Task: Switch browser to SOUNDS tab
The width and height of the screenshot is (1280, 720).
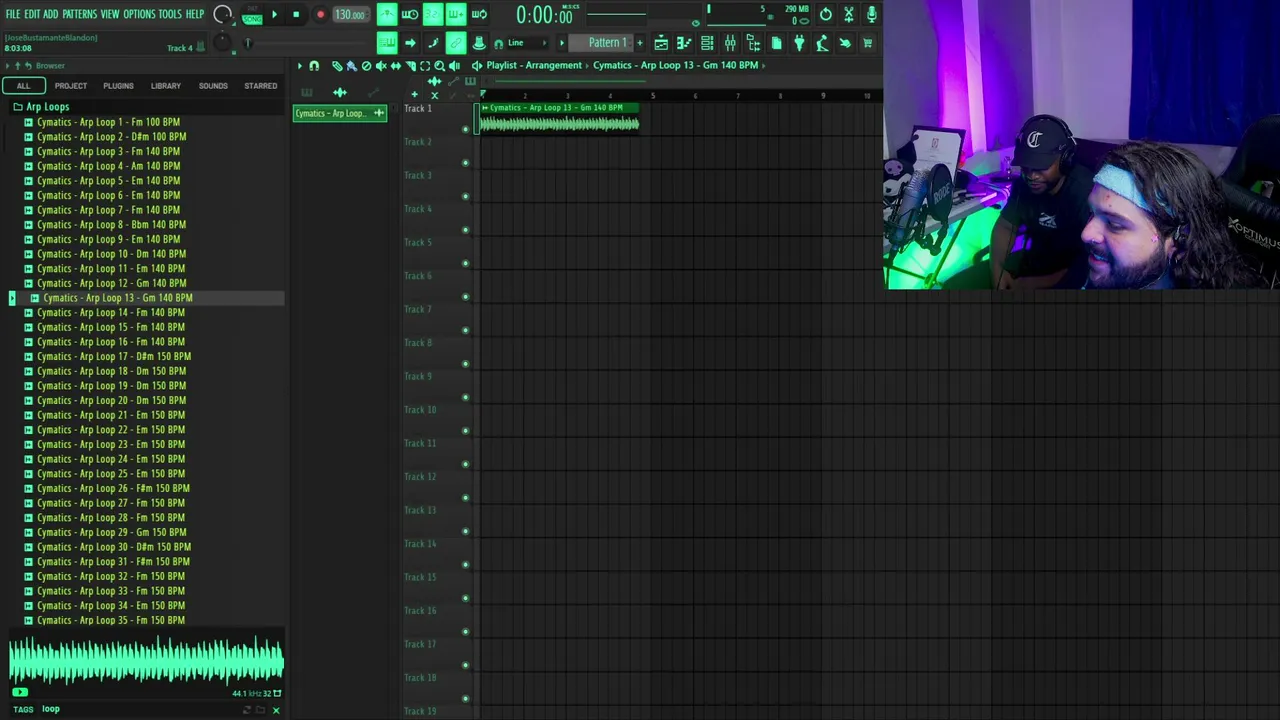Action: point(213,86)
